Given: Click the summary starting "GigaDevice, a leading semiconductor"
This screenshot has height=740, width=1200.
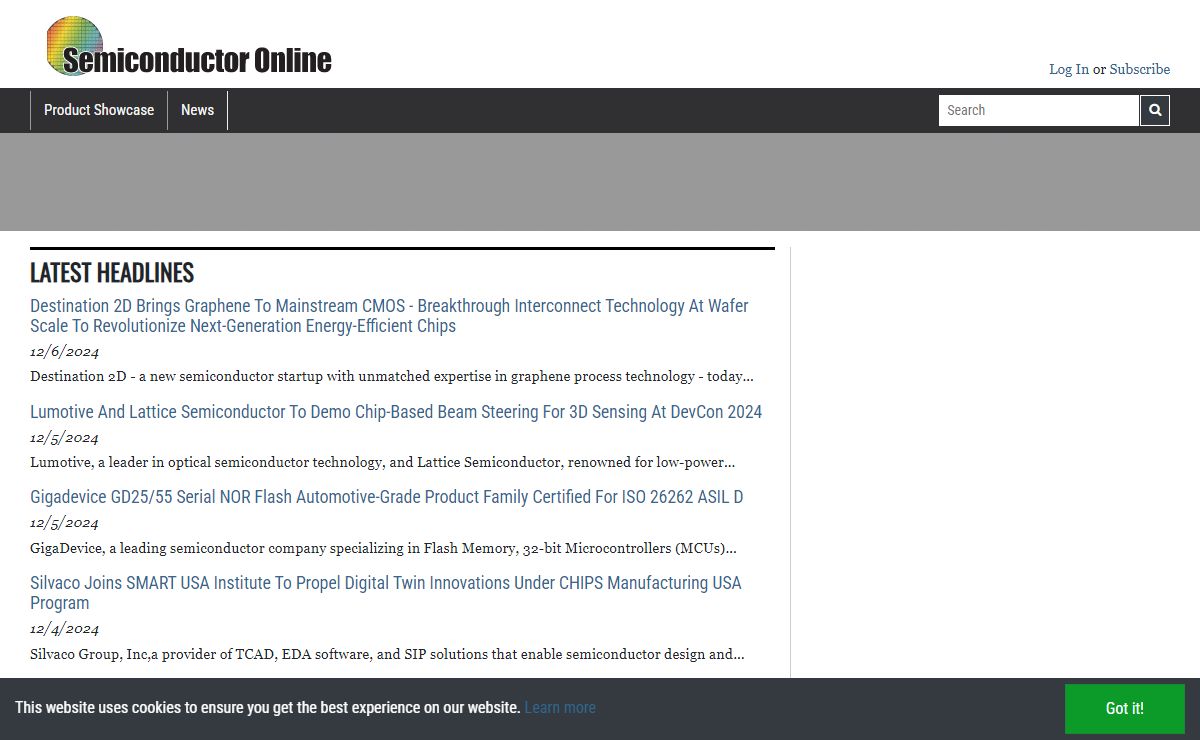Looking at the screenshot, I should click(383, 548).
